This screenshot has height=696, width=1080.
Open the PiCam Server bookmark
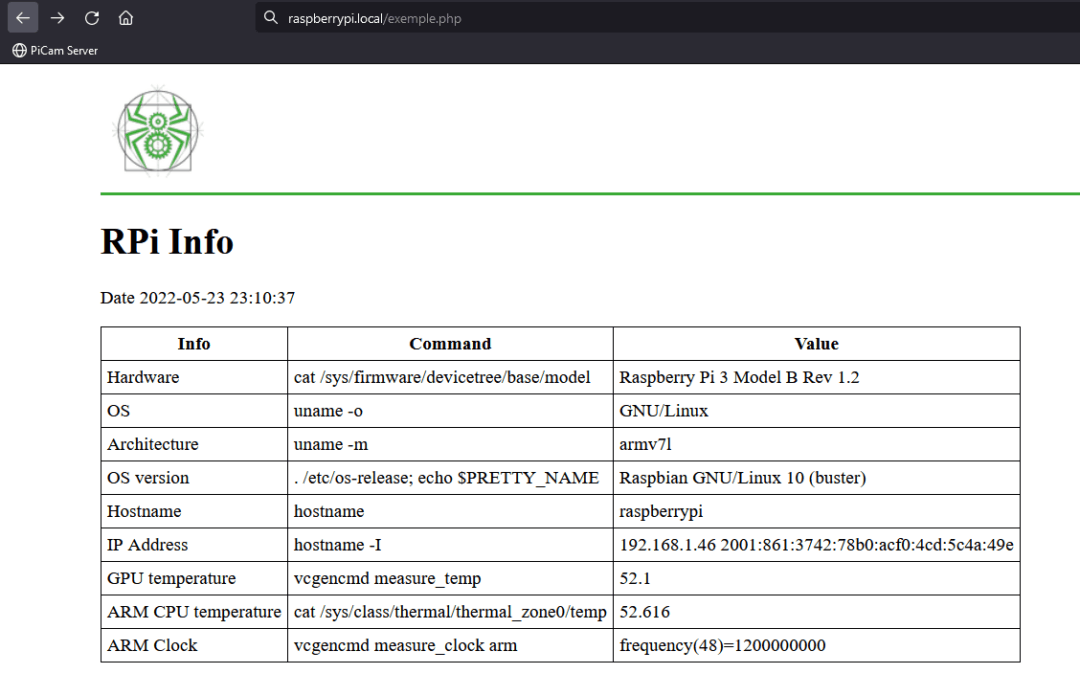pyautogui.click(x=55, y=50)
